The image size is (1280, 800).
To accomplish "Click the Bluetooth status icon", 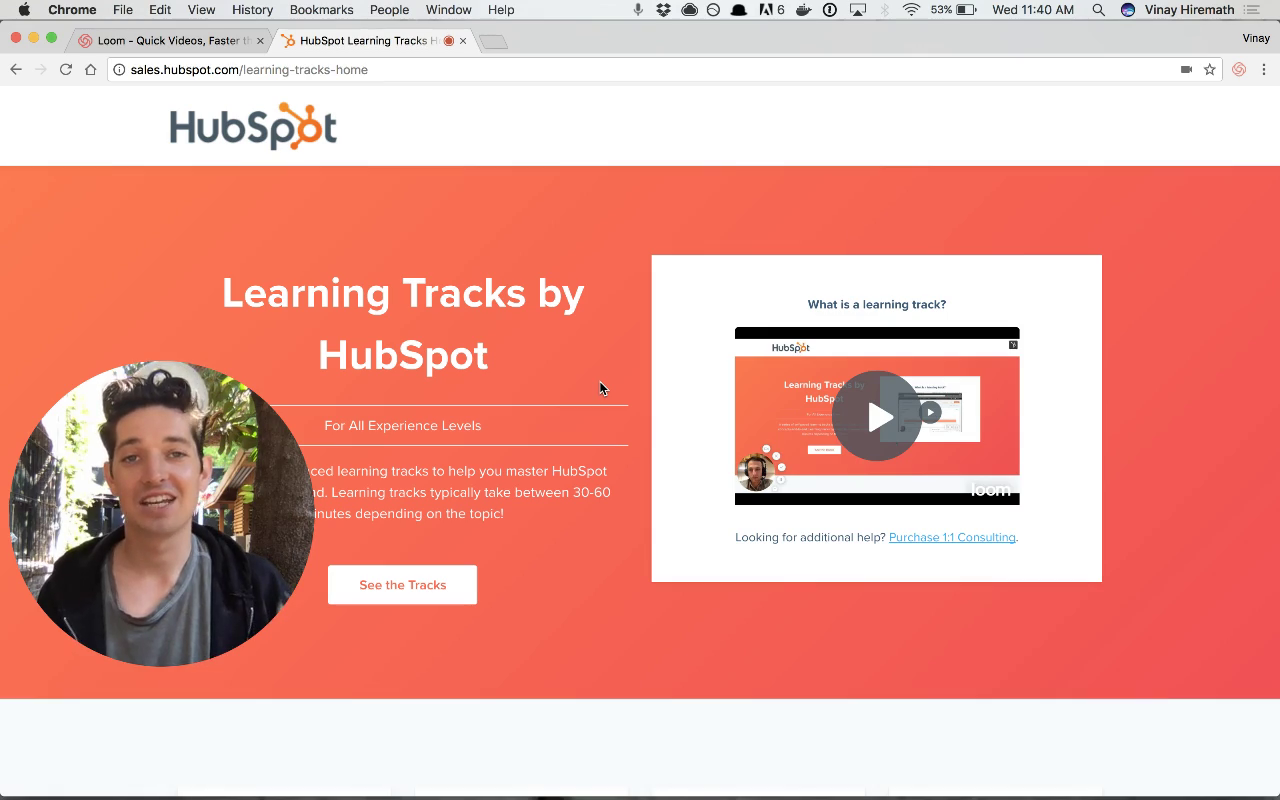I will [x=884, y=10].
